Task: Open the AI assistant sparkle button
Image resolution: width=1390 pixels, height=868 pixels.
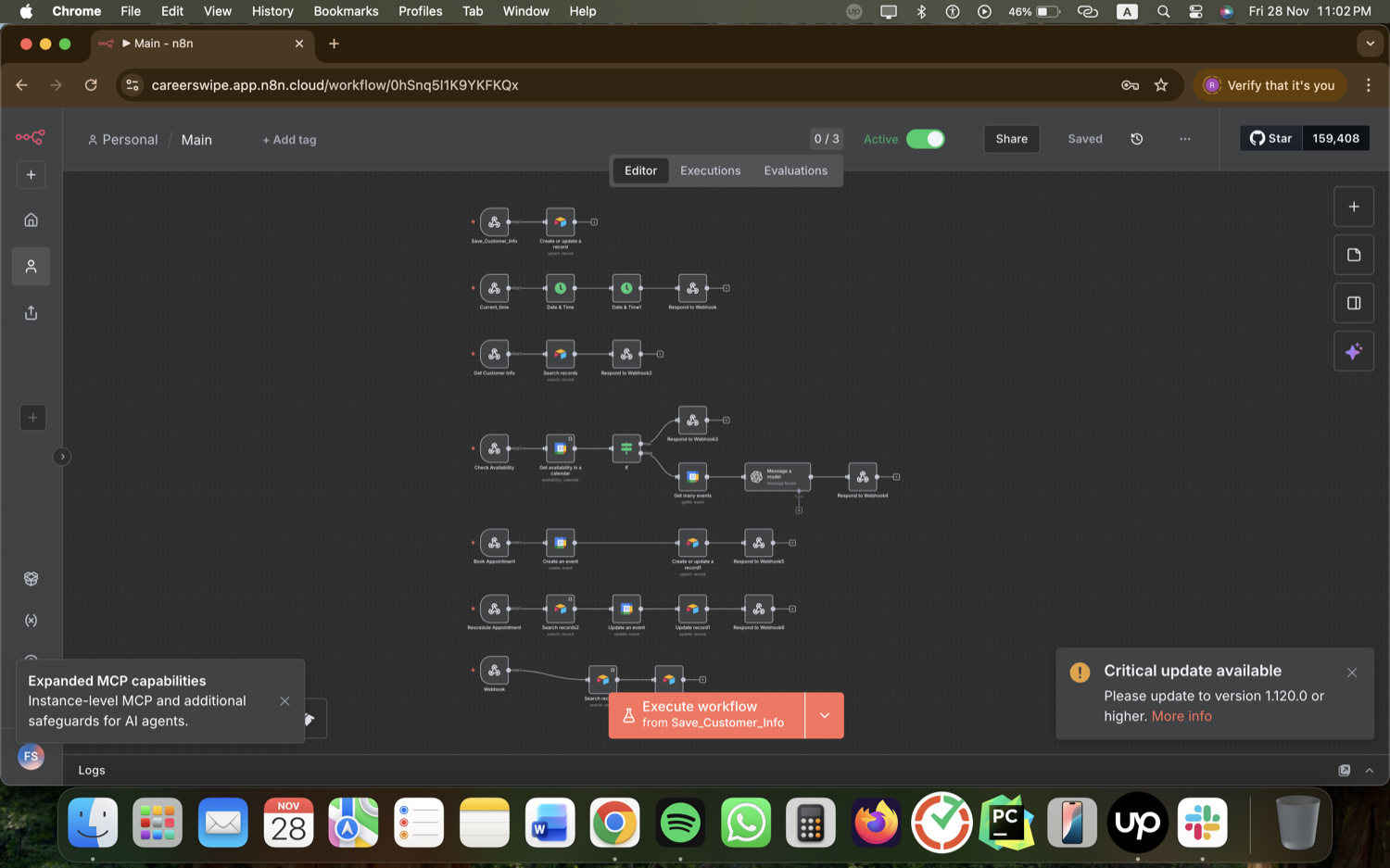Action: tap(1354, 351)
